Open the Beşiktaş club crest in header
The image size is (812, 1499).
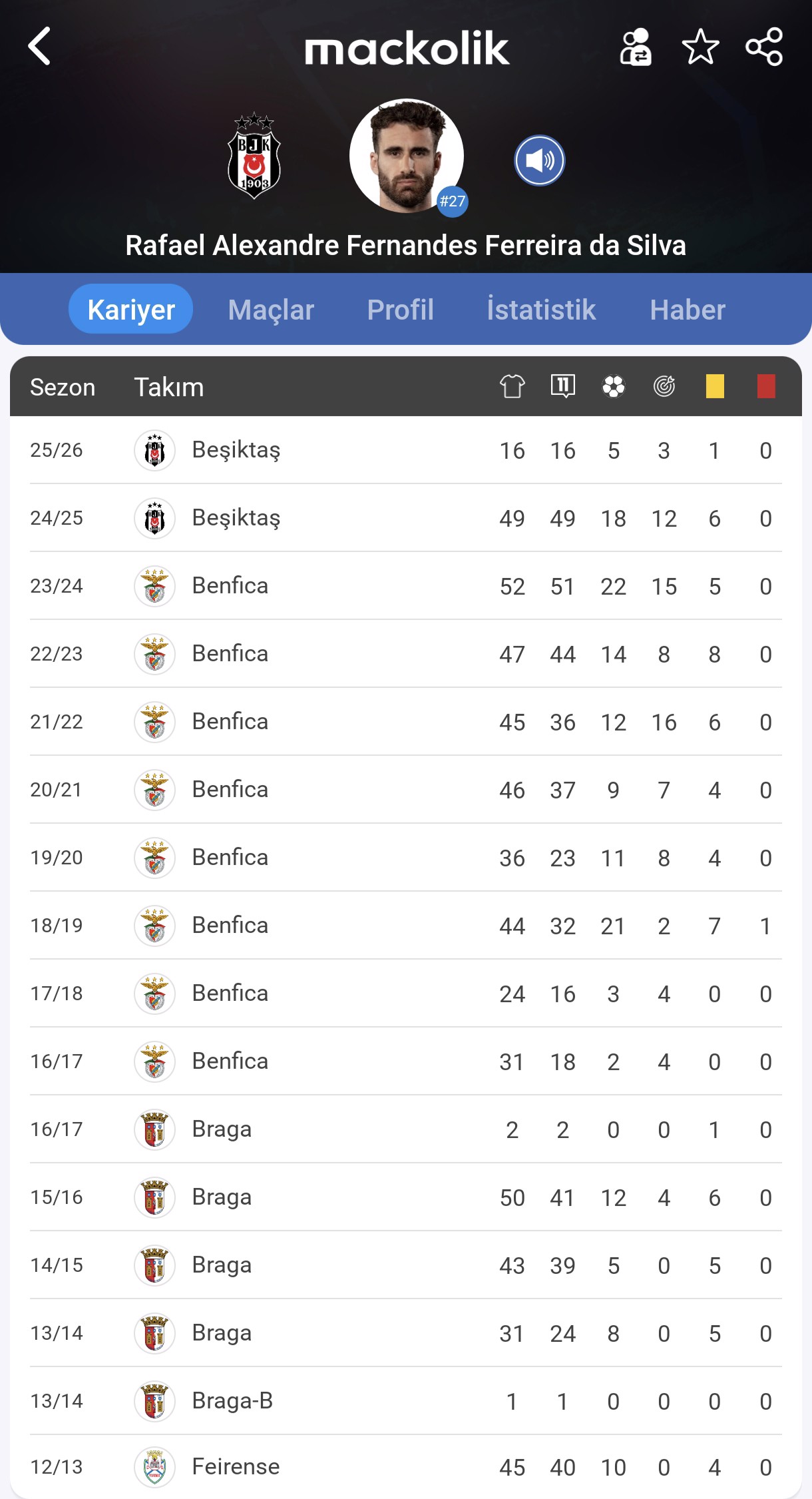click(x=254, y=157)
